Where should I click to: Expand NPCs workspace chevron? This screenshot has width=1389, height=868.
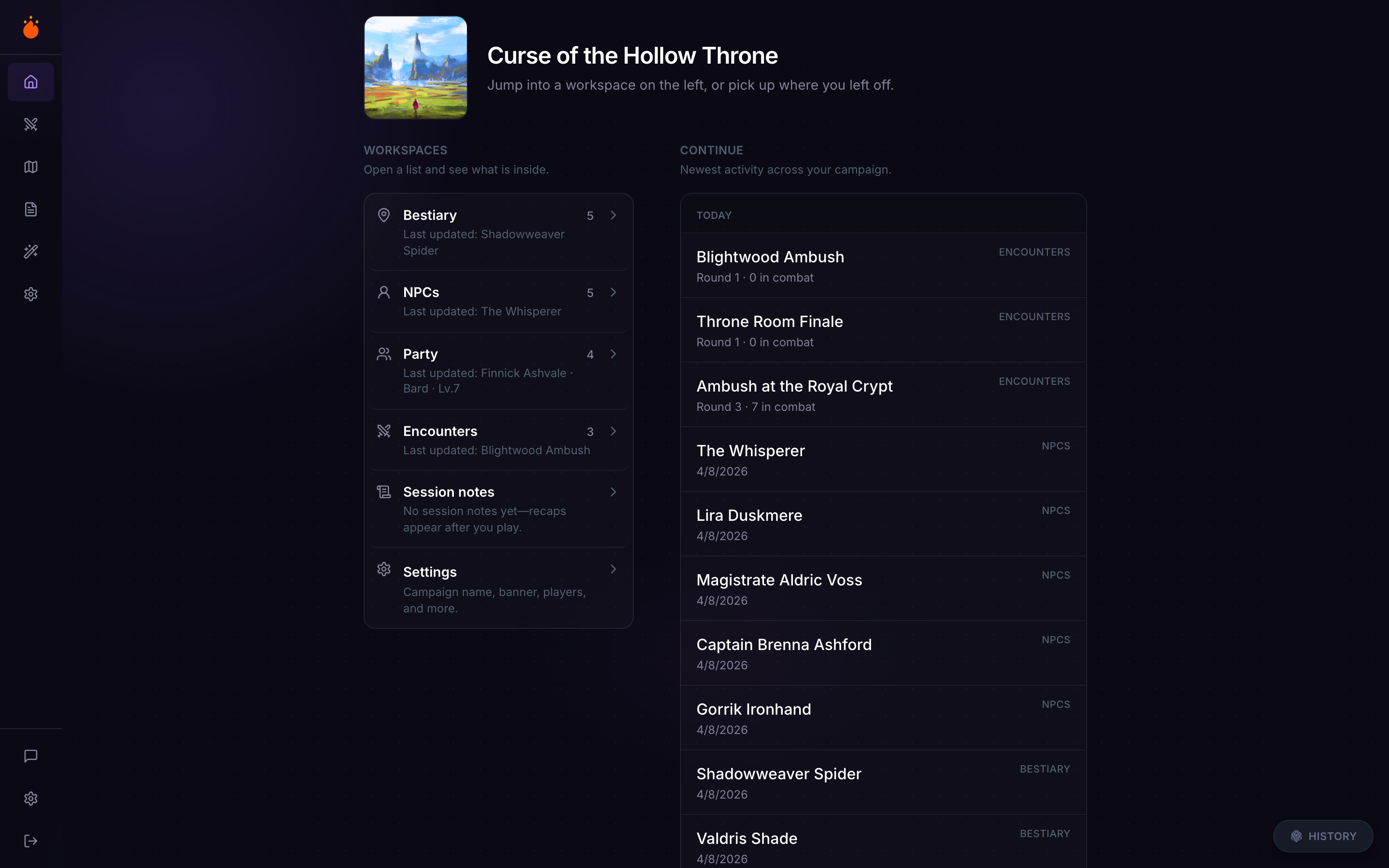[x=613, y=292]
